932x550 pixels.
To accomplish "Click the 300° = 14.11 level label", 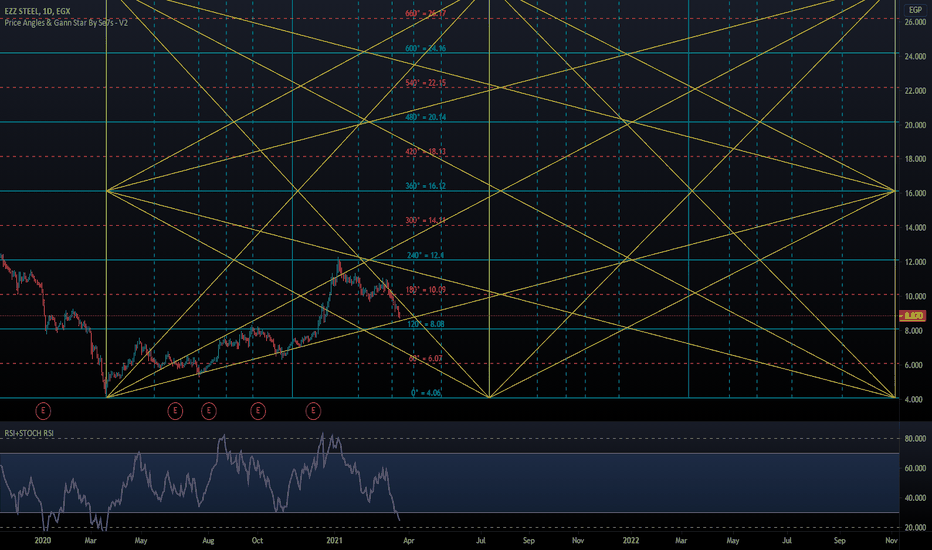I will click(x=426, y=221).
